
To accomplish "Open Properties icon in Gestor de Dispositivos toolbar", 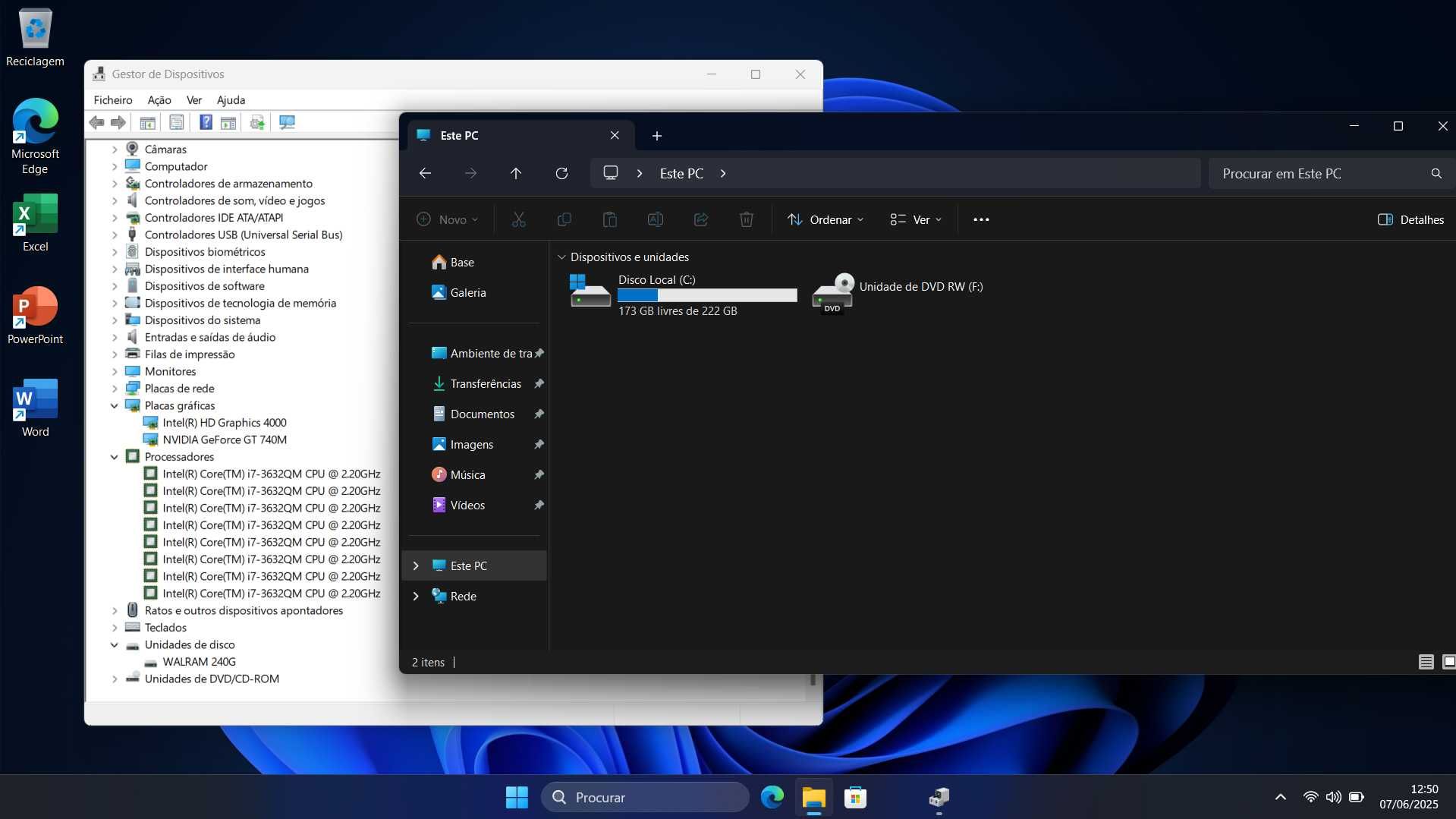I will point(177,122).
